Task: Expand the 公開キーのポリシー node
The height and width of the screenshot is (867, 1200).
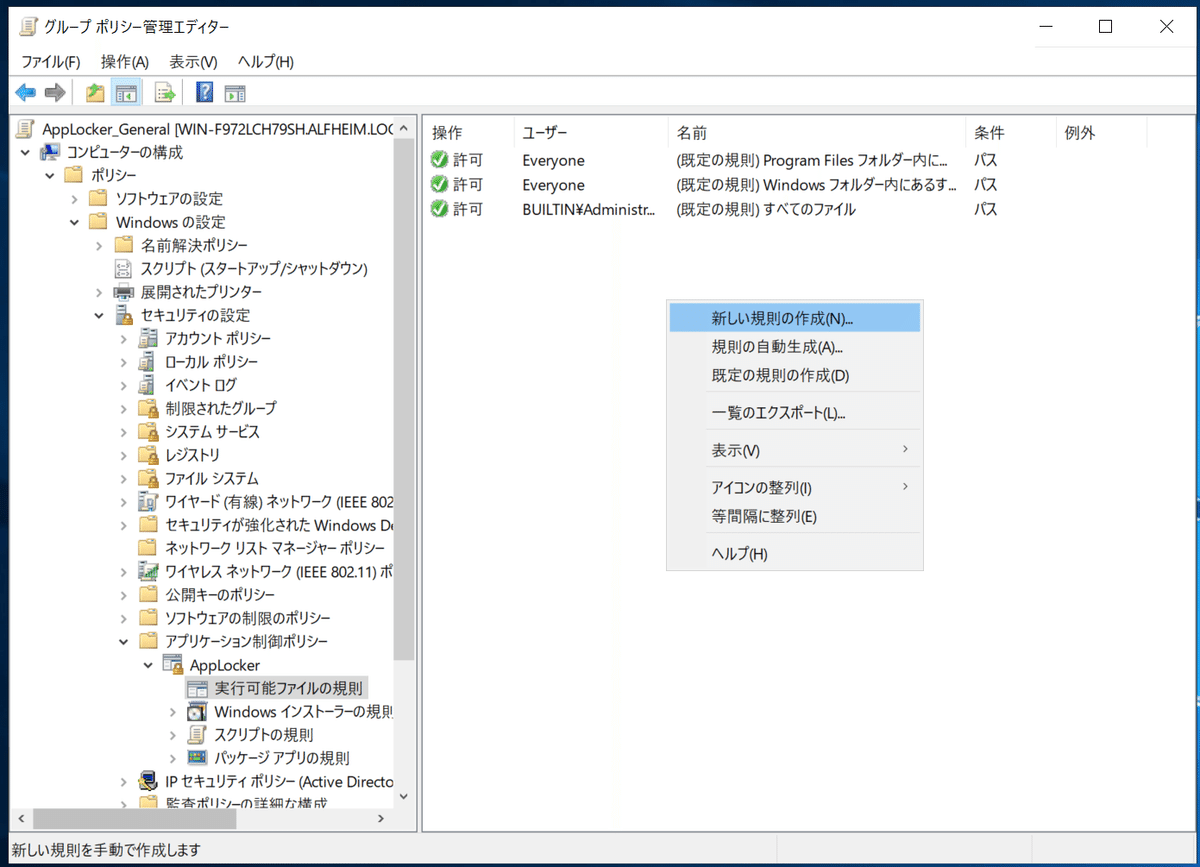Action: click(123, 595)
